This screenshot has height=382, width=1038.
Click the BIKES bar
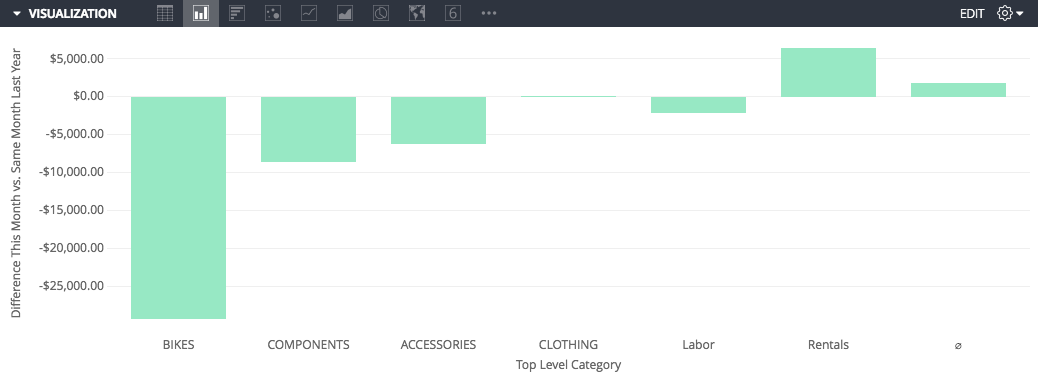tap(179, 208)
